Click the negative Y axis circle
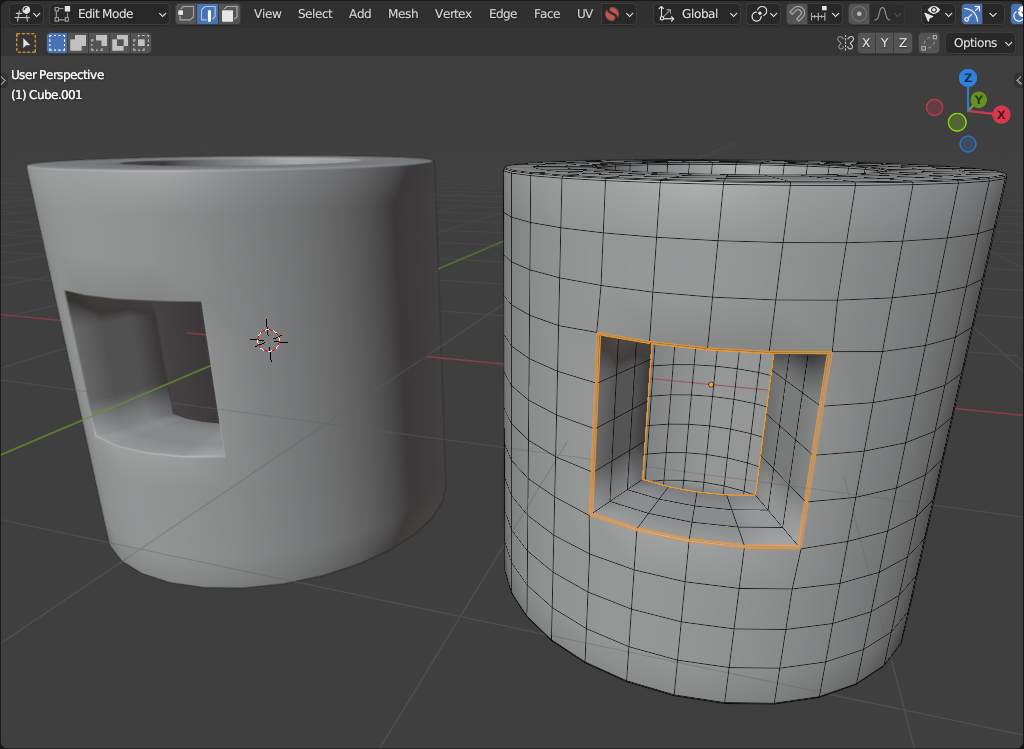The image size is (1024, 749). pyautogui.click(x=957, y=122)
